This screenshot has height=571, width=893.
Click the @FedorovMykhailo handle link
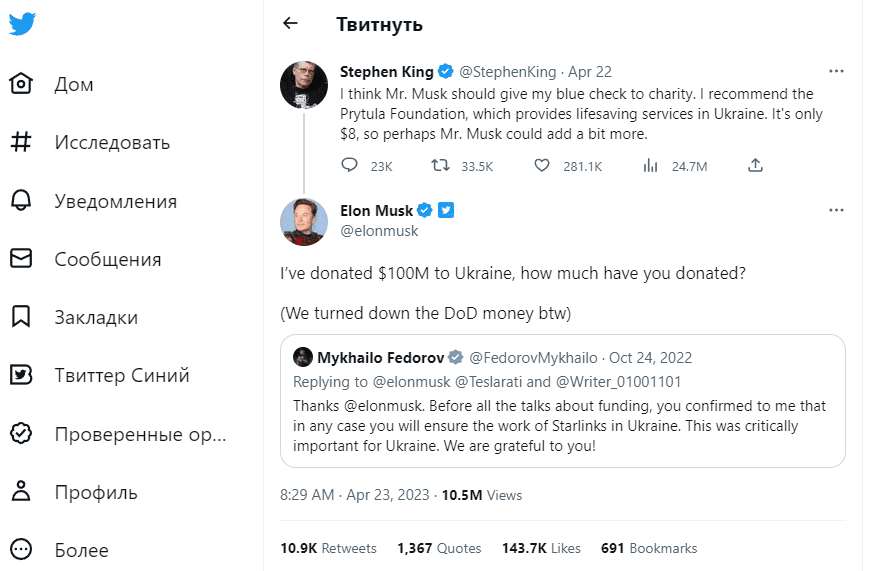[x=533, y=358]
